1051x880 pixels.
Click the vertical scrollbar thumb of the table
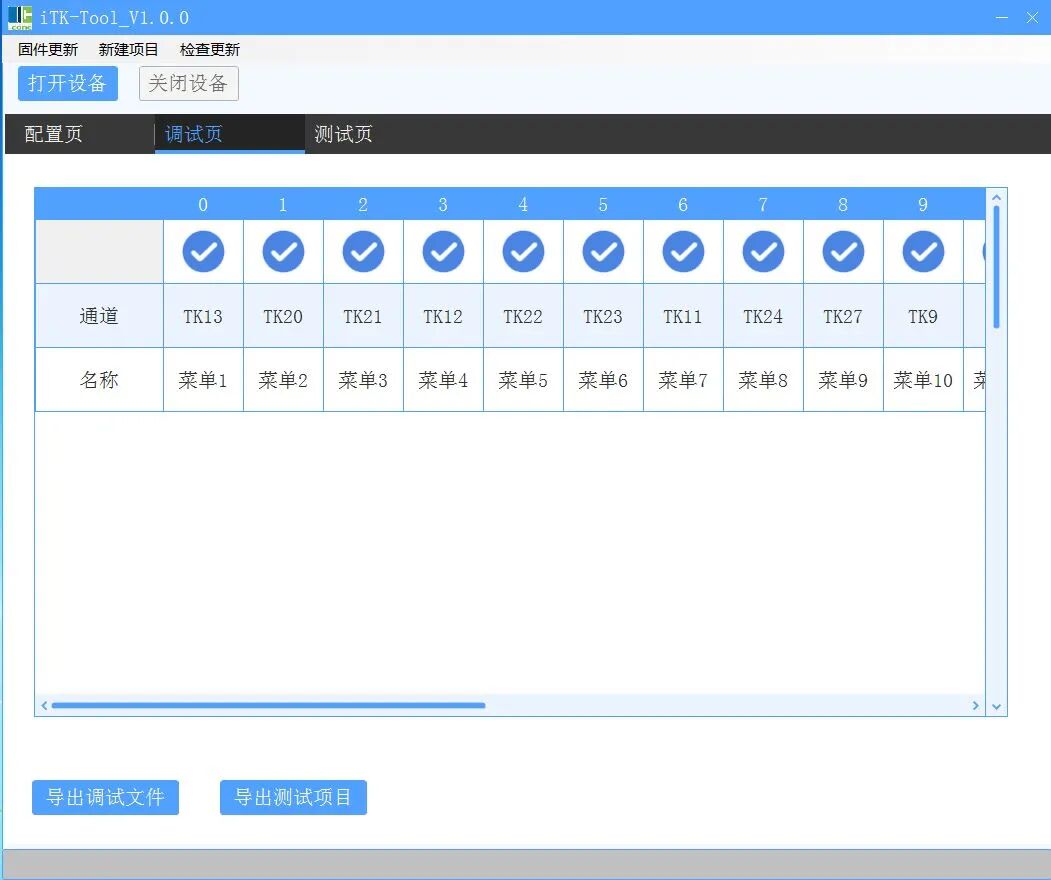pyautogui.click(x=997, y=267)
